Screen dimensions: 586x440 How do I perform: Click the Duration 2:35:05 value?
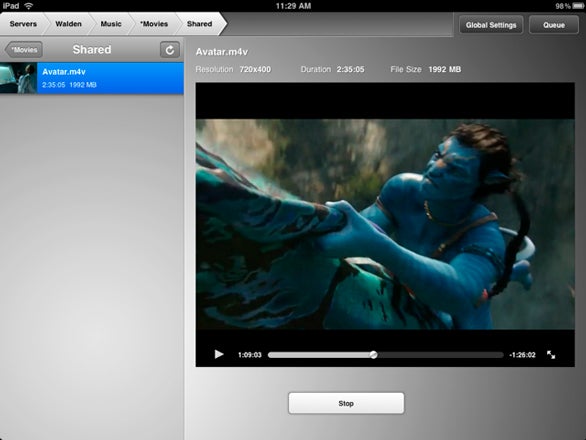point(351,69)
